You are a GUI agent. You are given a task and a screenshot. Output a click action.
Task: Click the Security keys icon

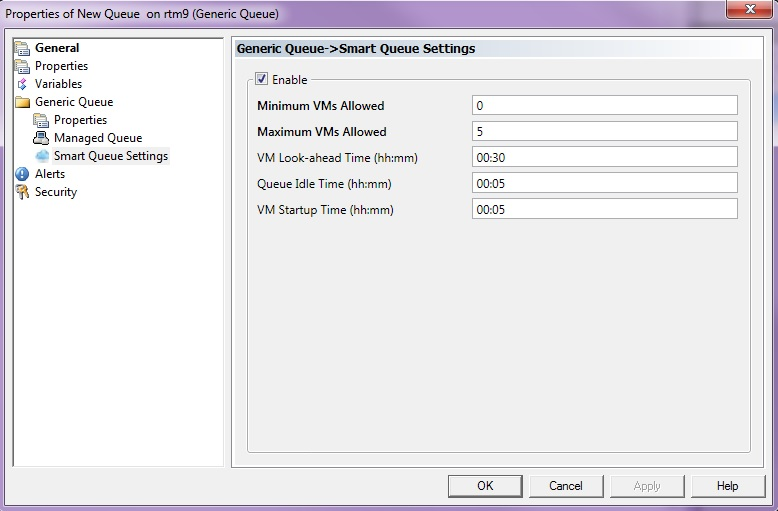coord(22,192)
